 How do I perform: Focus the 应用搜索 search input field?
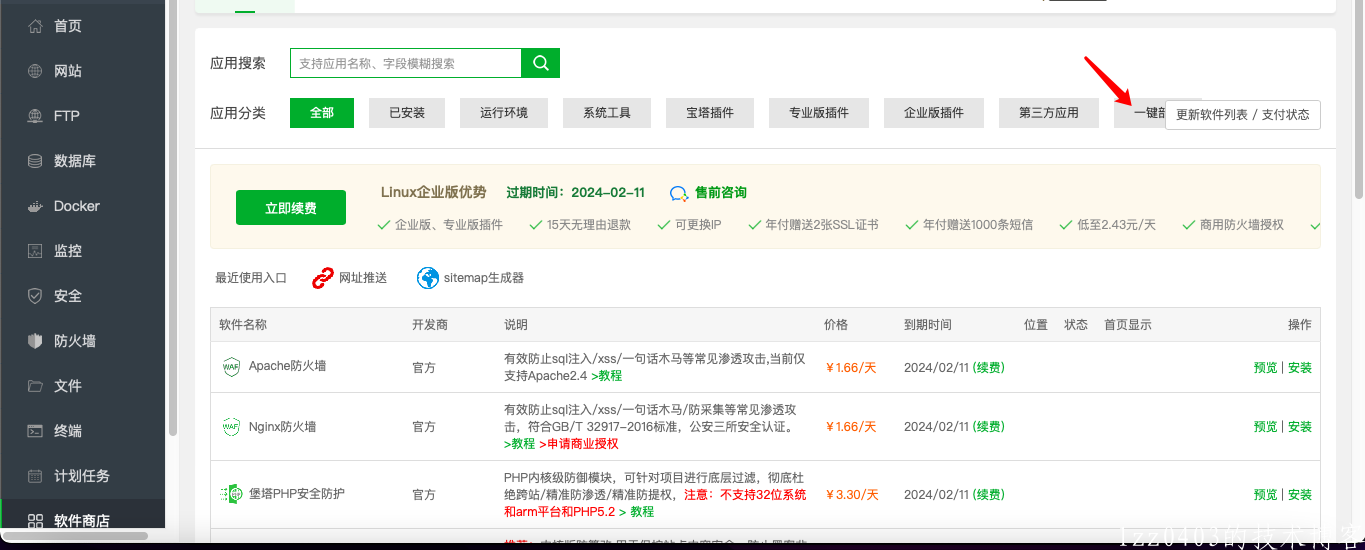click(406, 63)
